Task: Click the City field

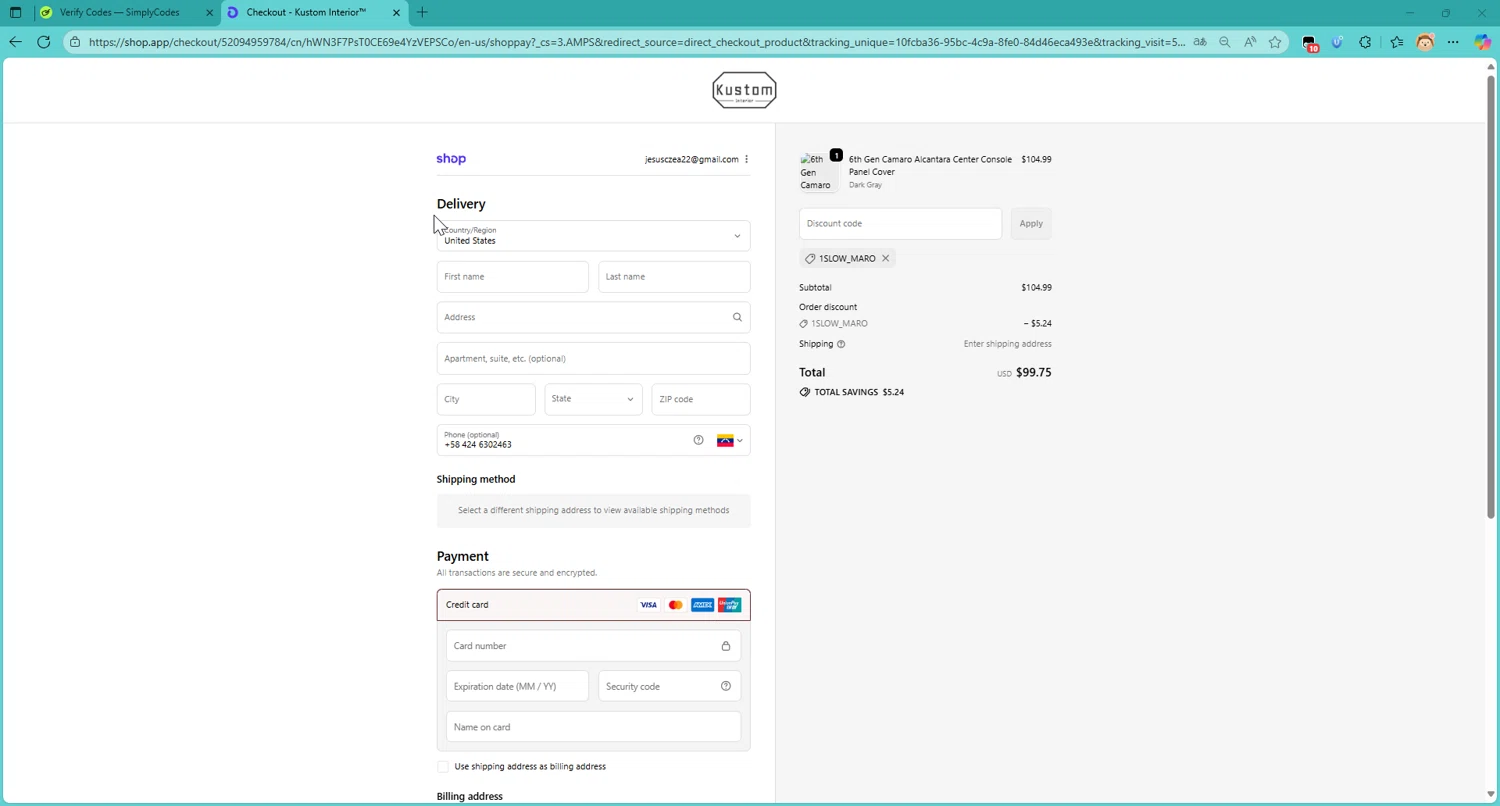Action: [x=486, y=399]
